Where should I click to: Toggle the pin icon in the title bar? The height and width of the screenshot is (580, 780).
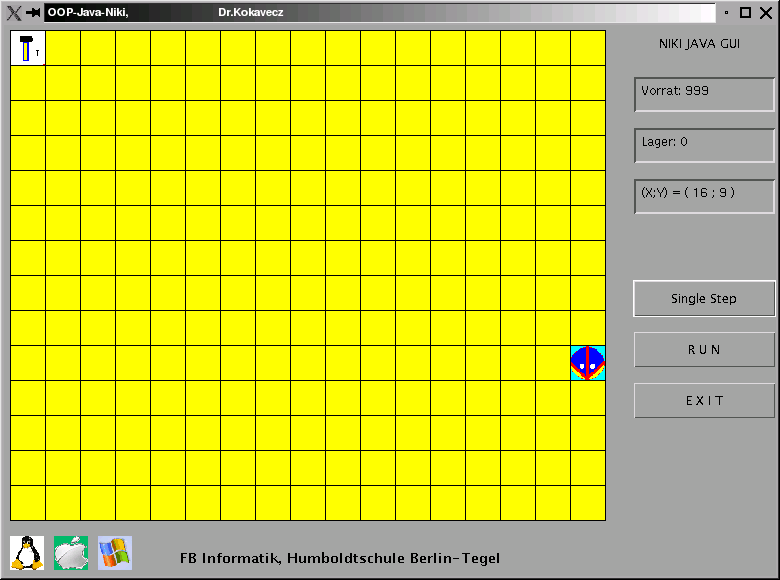(x=33, y=12)
